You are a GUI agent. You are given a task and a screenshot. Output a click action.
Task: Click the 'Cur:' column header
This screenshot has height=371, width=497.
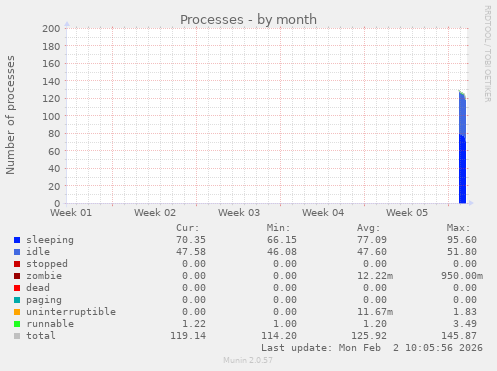coord(188,228)
